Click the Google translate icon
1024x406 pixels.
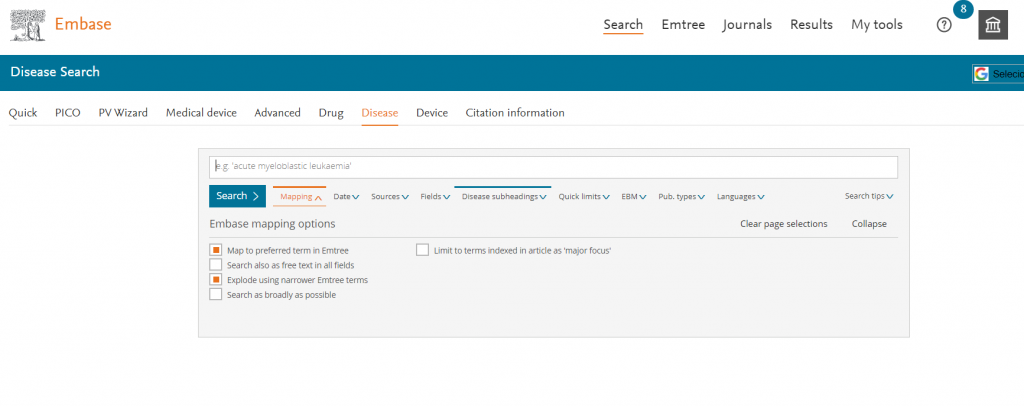[x=982, y=74]
